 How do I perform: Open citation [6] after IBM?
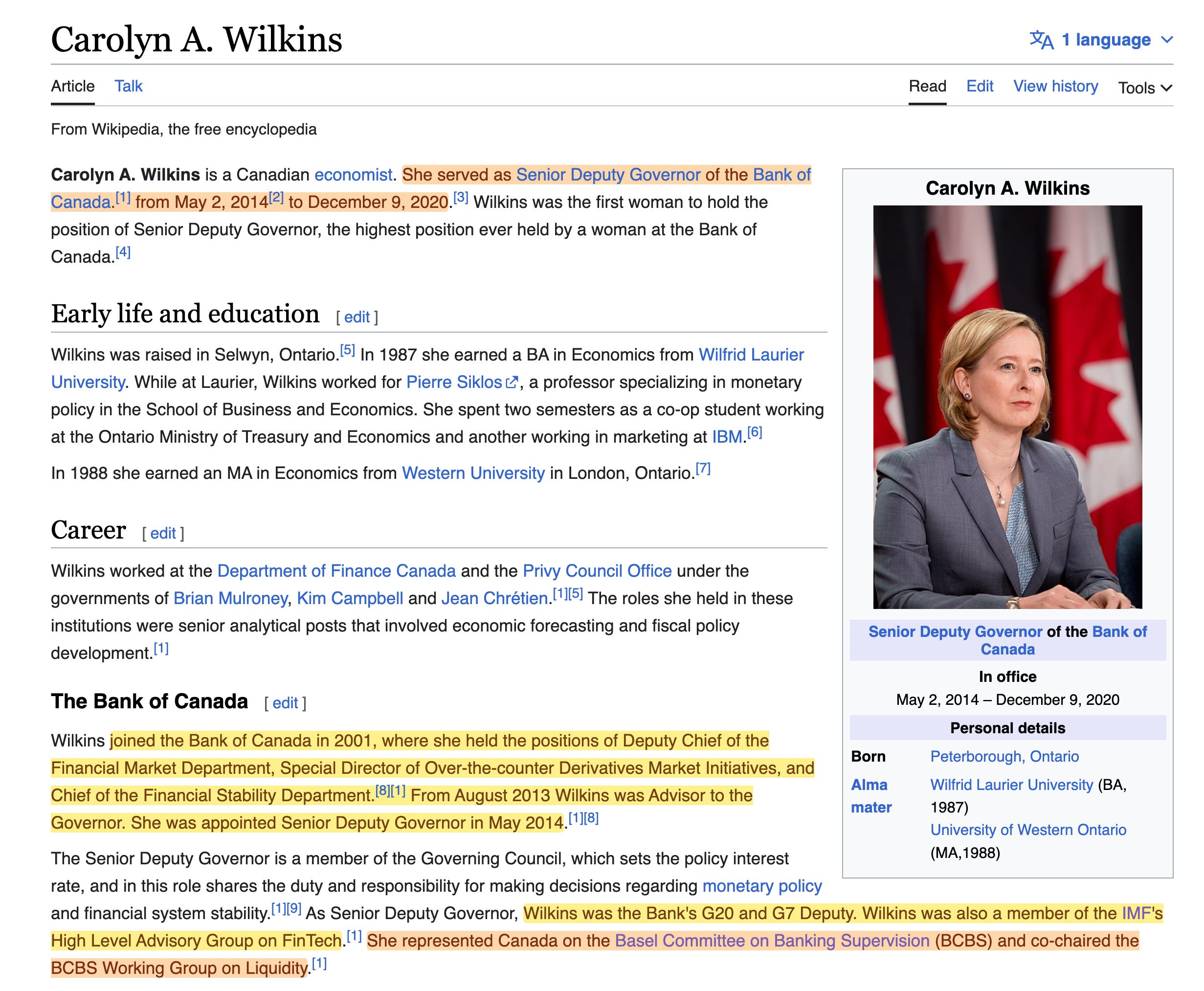755,432
